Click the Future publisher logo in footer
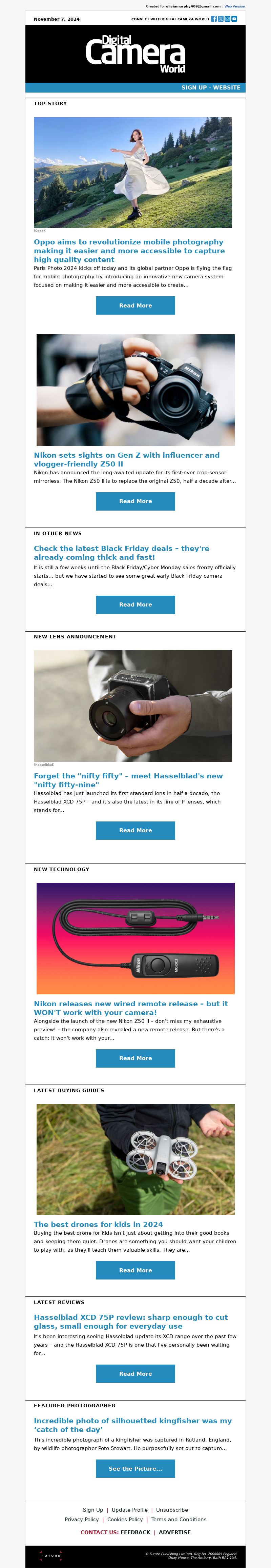This screenshot has width=271, height=1568. [x=51, y=1555]
